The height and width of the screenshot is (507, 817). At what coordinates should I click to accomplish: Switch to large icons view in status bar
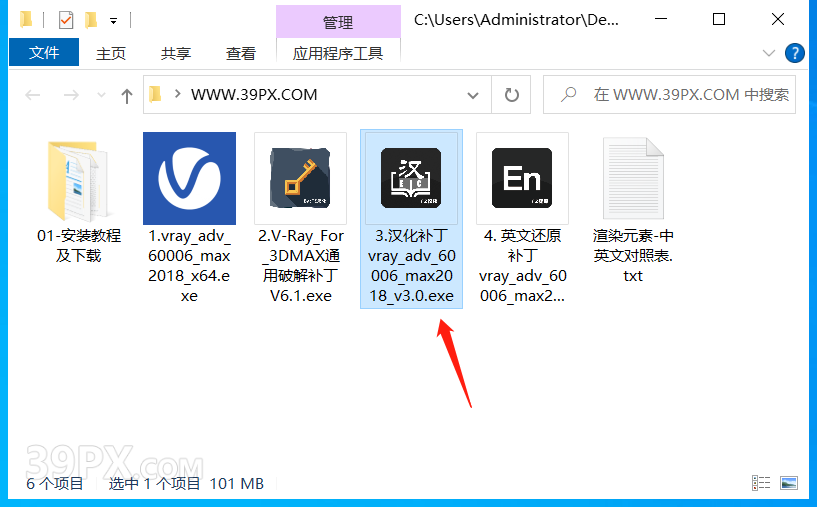(x=788, y=483)
